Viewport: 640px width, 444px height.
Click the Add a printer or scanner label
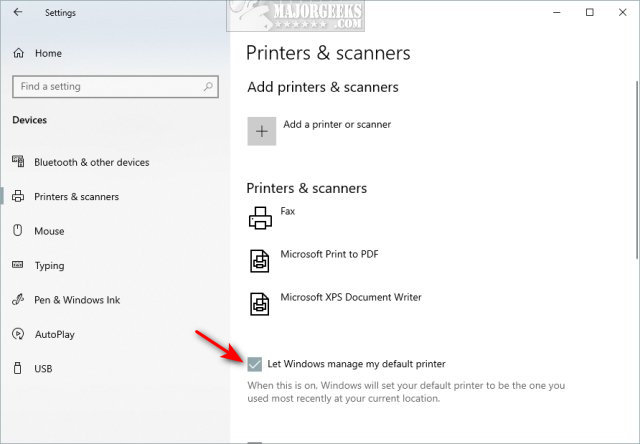[x=337, y=125]
